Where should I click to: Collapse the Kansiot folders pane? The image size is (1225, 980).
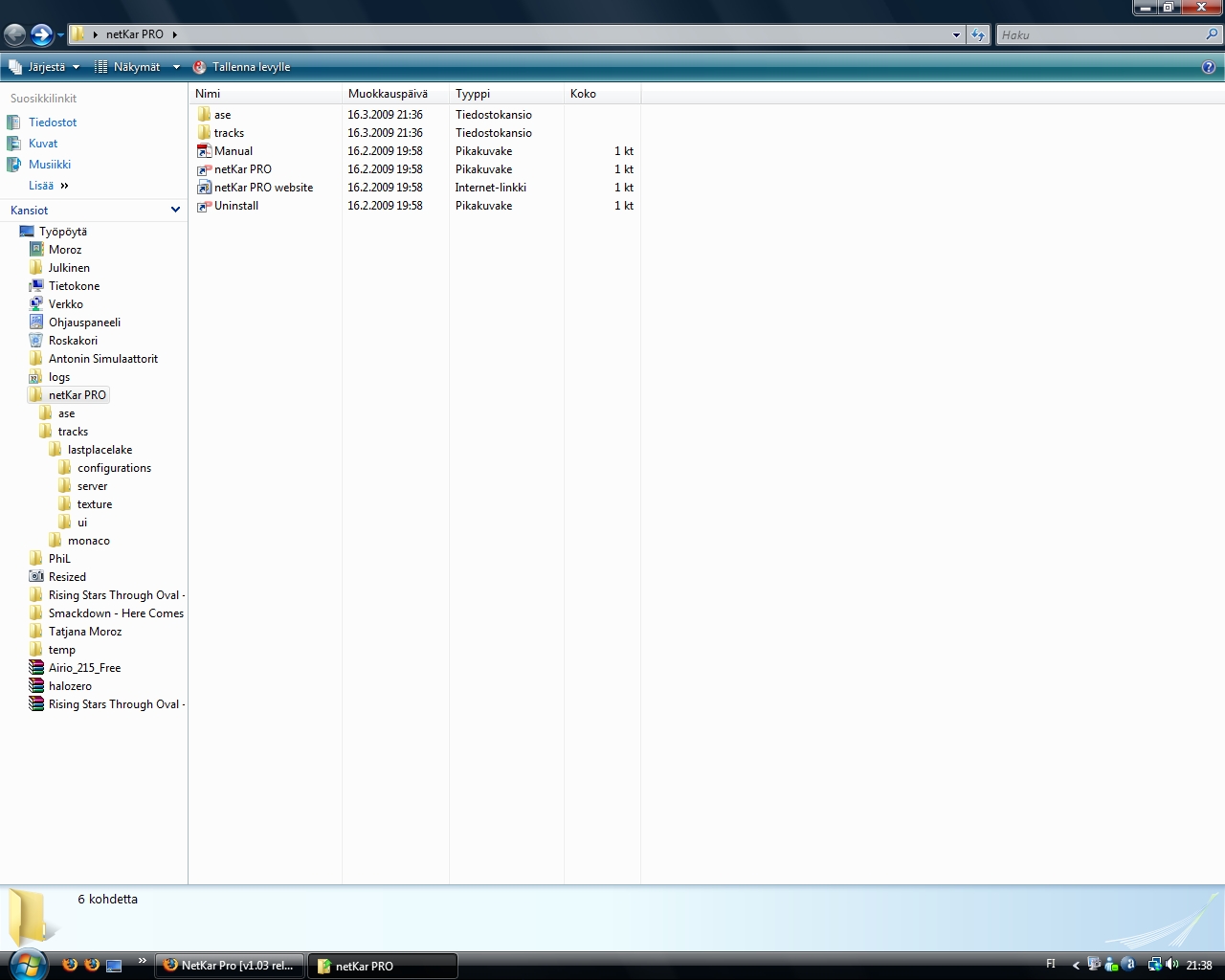pyautogui.click(x=175, y=210)
